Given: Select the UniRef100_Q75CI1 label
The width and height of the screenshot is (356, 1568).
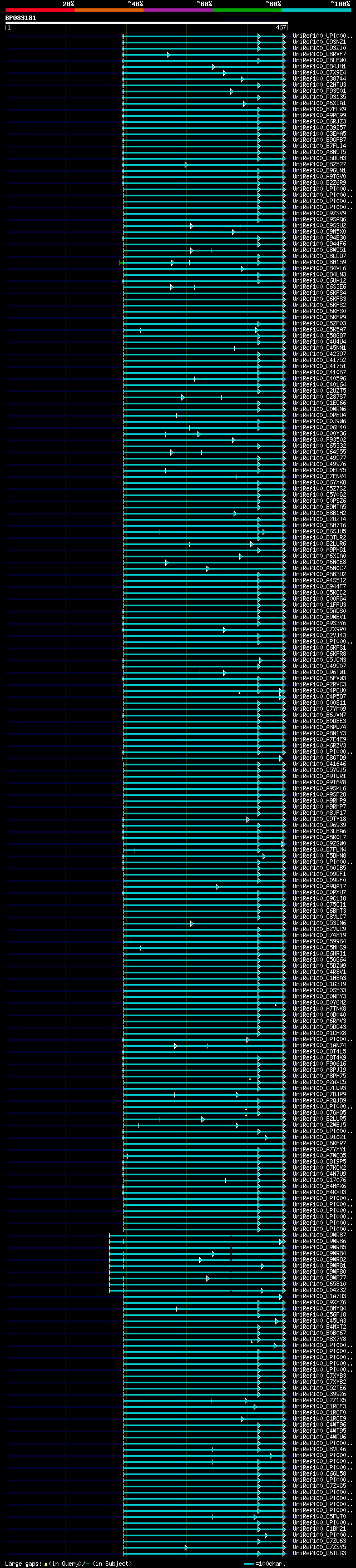Looking at the screenshot, I should (x=319, y=904).
